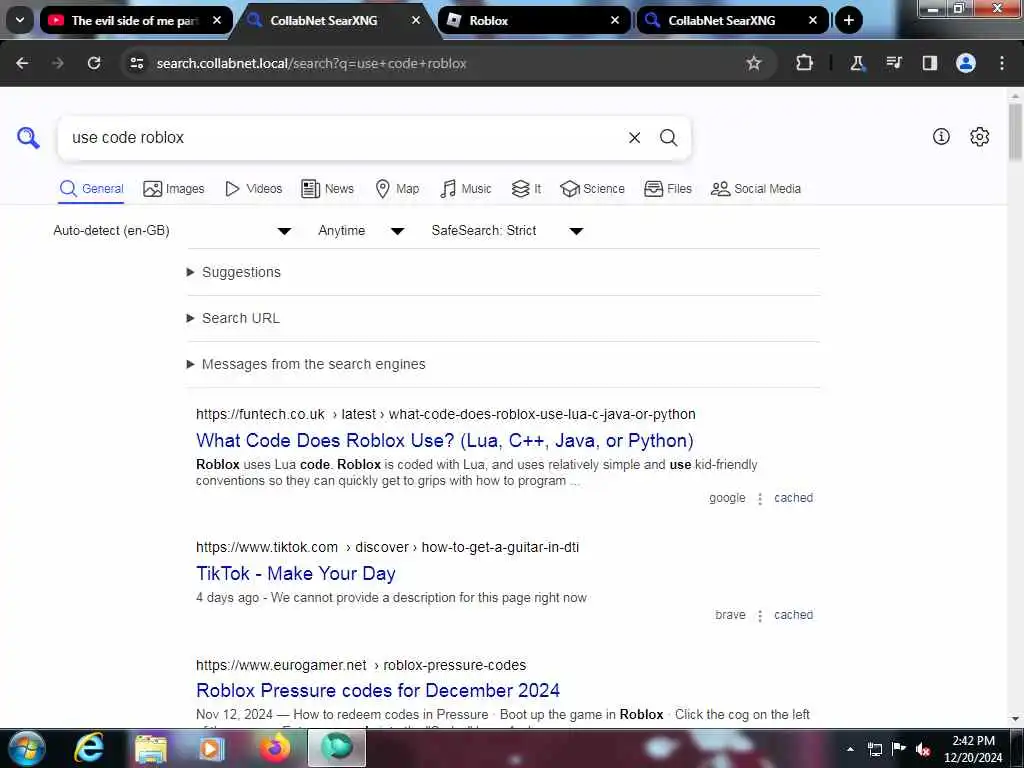
Task: Open media controls icon in toolbar
Action: (893, 63)
